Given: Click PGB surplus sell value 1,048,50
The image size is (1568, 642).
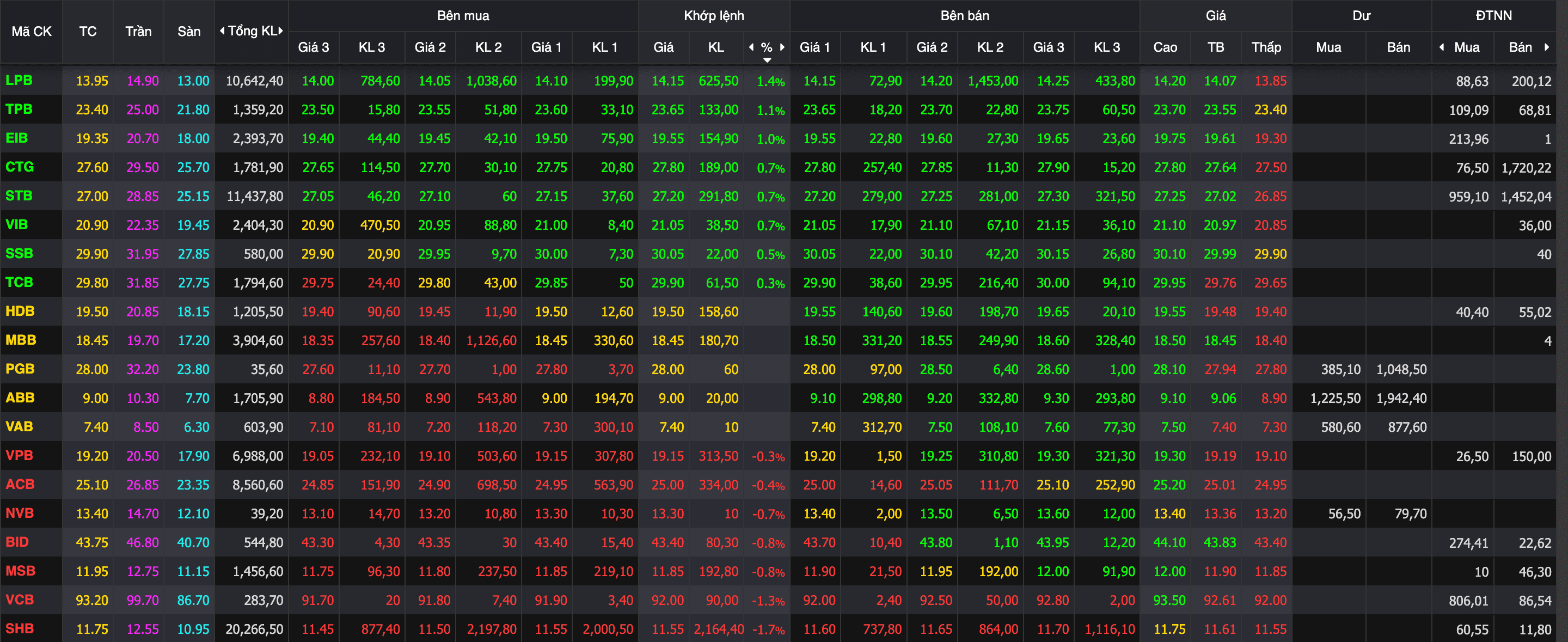Looking at the screenshot, I should 1401,369.
